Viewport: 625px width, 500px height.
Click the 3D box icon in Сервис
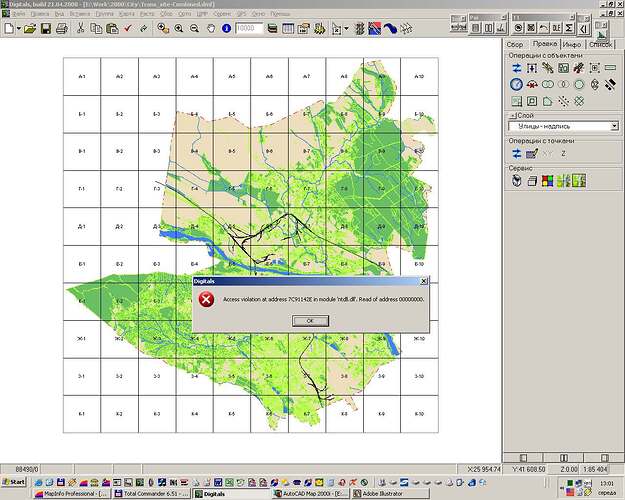tap(532, 181)
